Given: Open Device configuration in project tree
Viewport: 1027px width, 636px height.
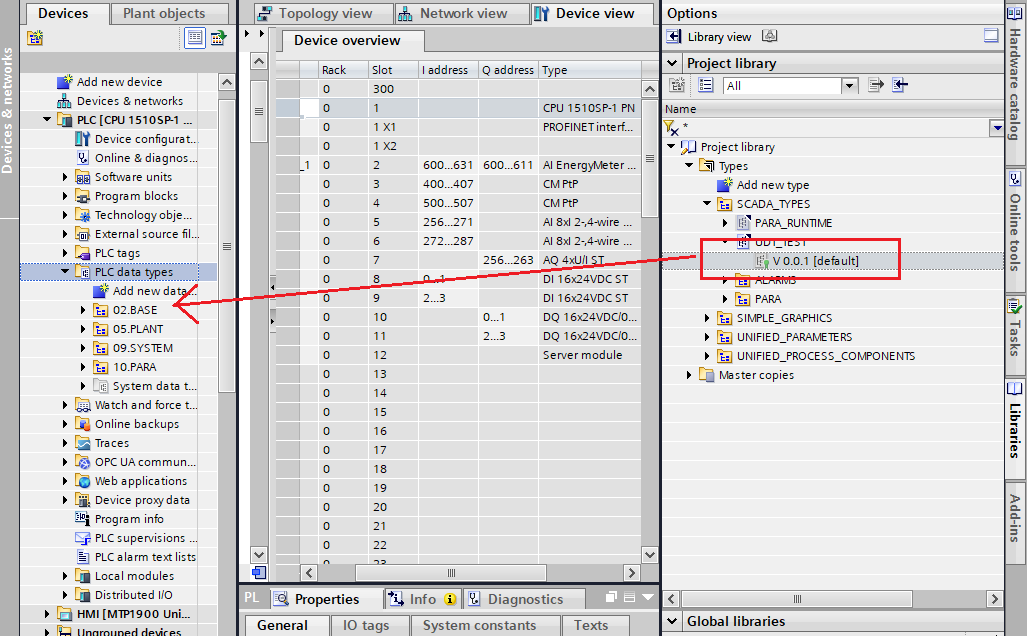Looking at the screenshot, I should click(145, 139).
